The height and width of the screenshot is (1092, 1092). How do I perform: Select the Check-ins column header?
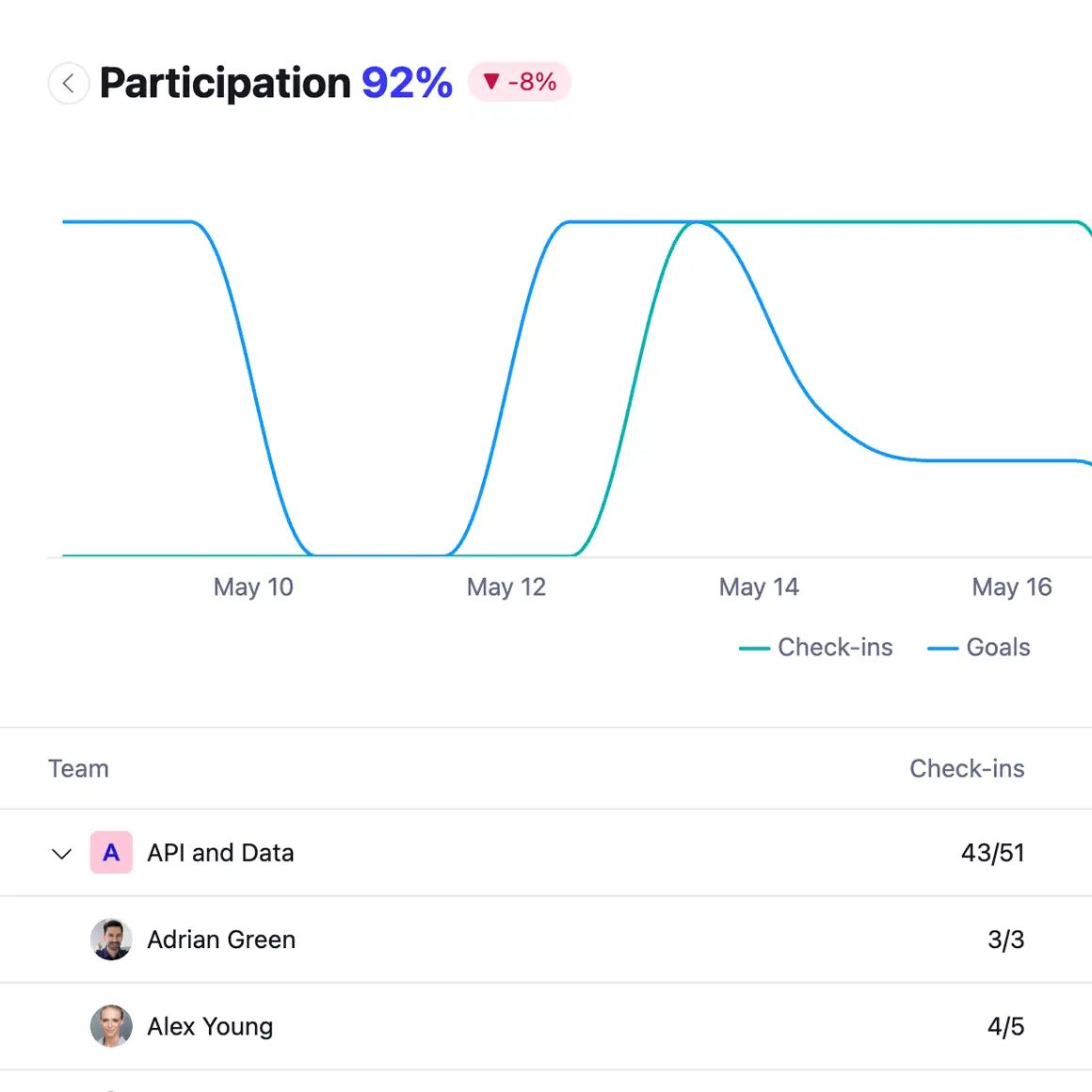point(967,769)
